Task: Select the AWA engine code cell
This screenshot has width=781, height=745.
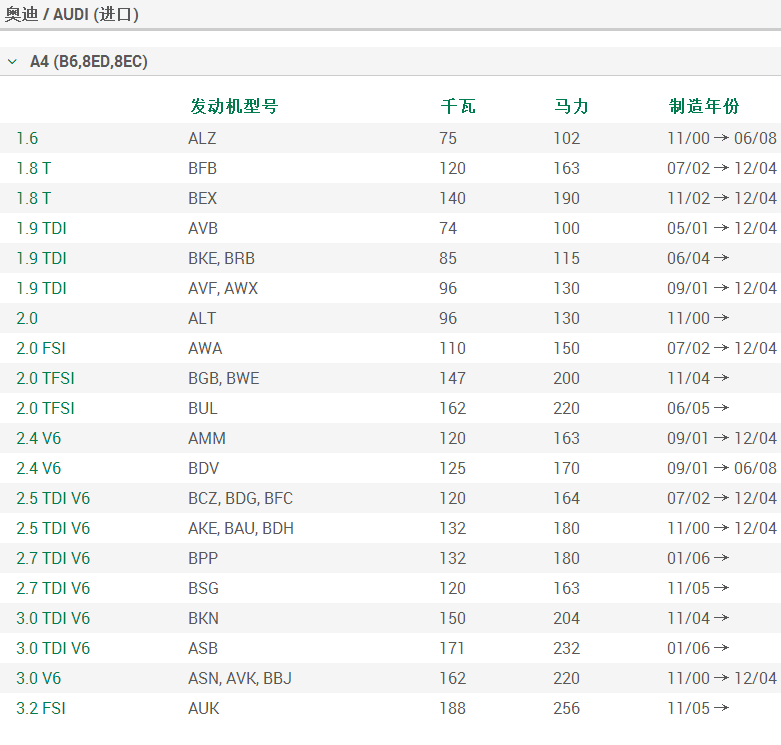Action: (205, 348)
